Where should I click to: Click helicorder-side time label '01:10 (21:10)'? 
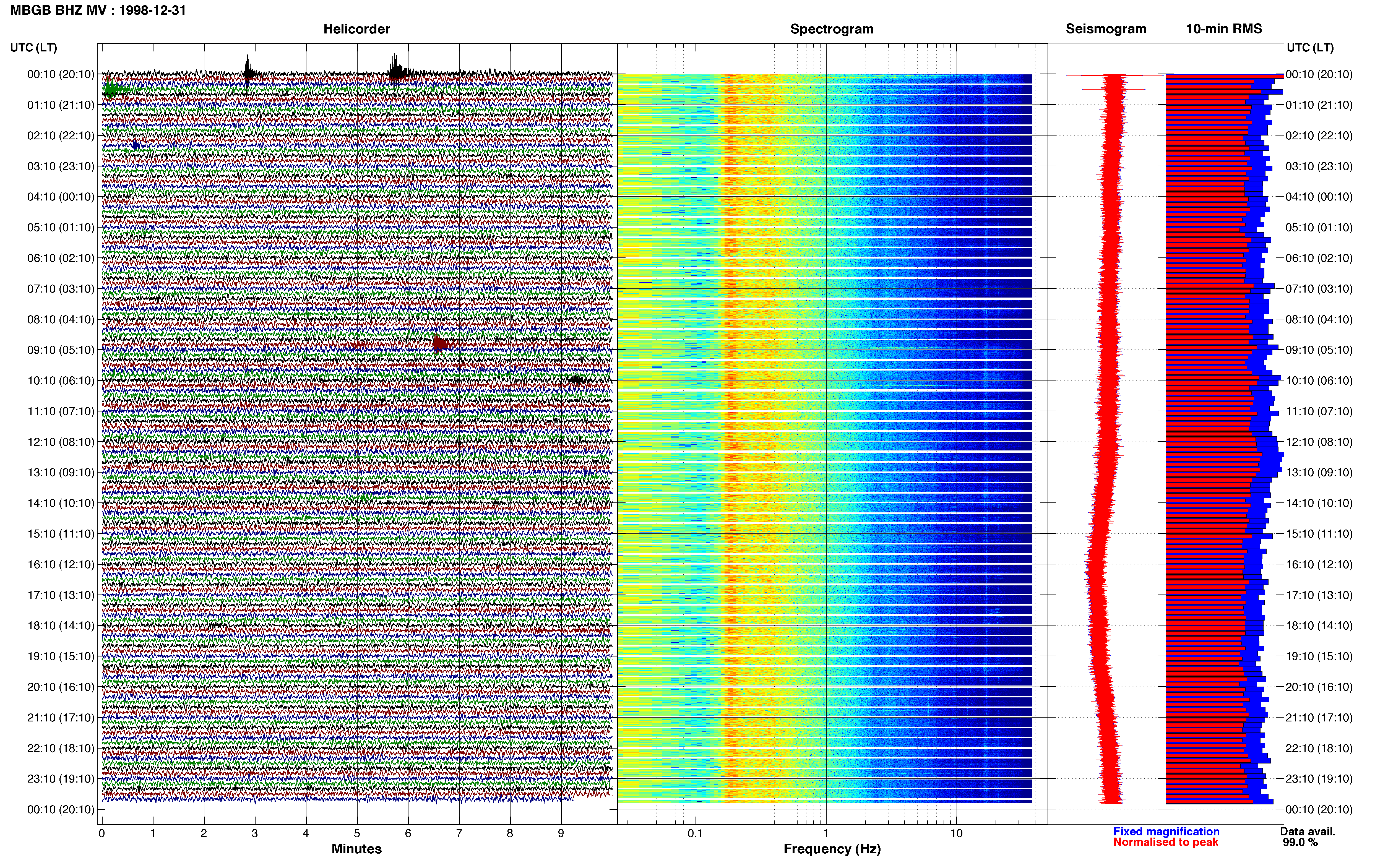click(61, 105)
